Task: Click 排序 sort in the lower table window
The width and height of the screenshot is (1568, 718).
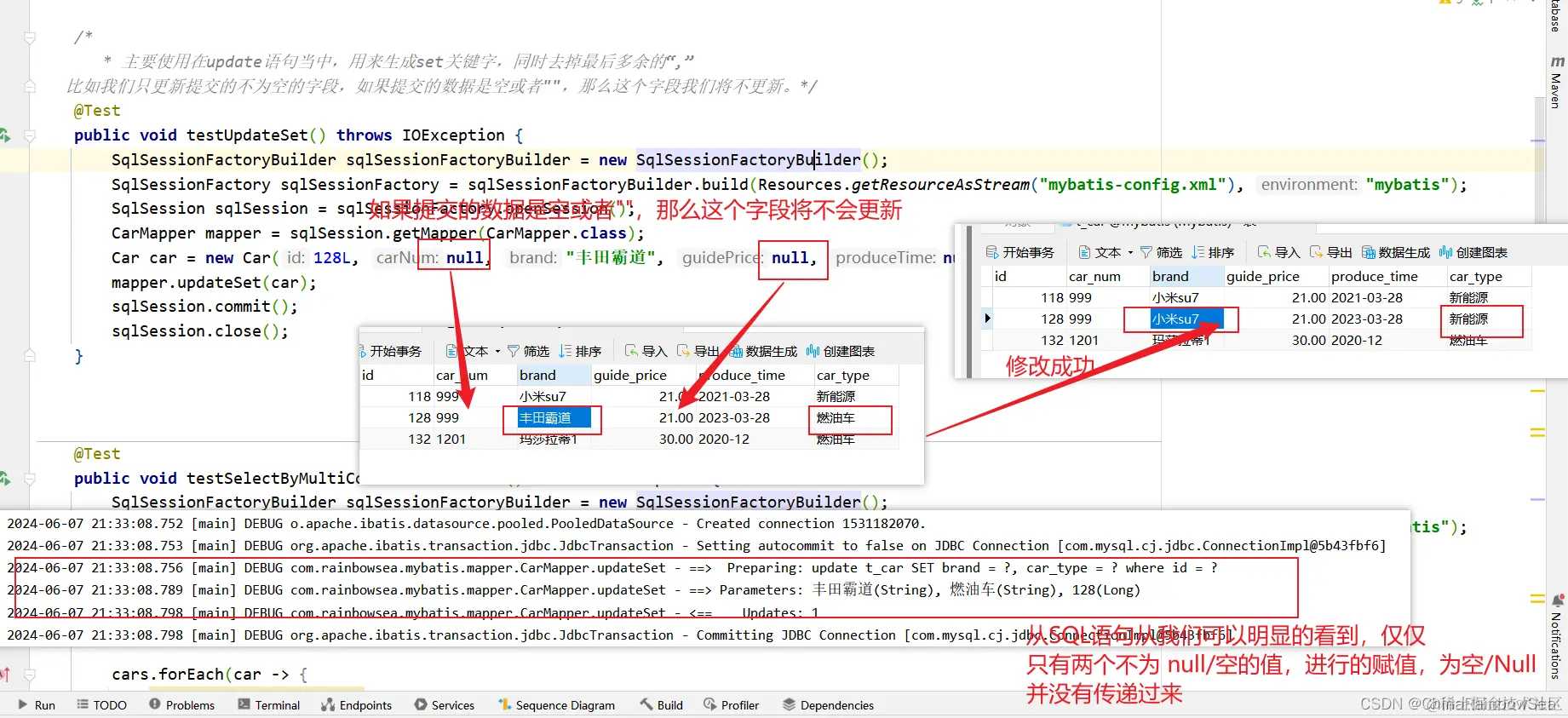Action: tap(580, 351)
